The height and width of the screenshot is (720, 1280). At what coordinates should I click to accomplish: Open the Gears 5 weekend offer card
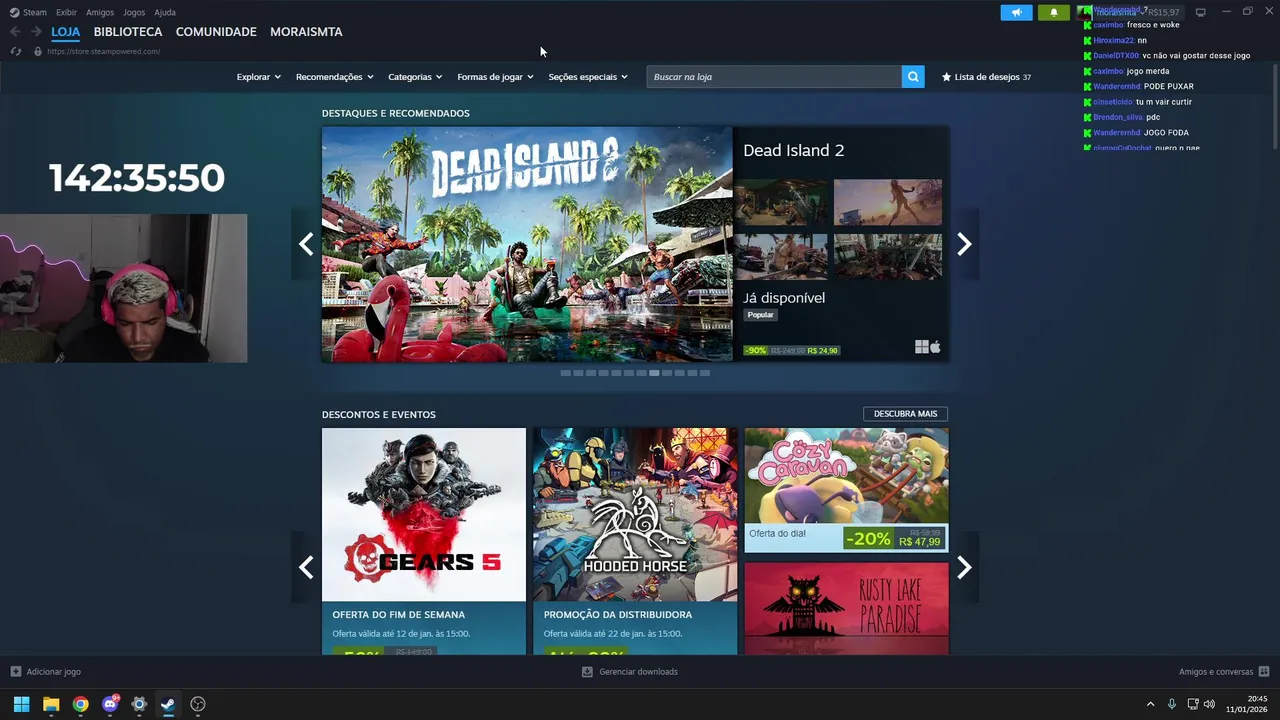tap(424, 541)
